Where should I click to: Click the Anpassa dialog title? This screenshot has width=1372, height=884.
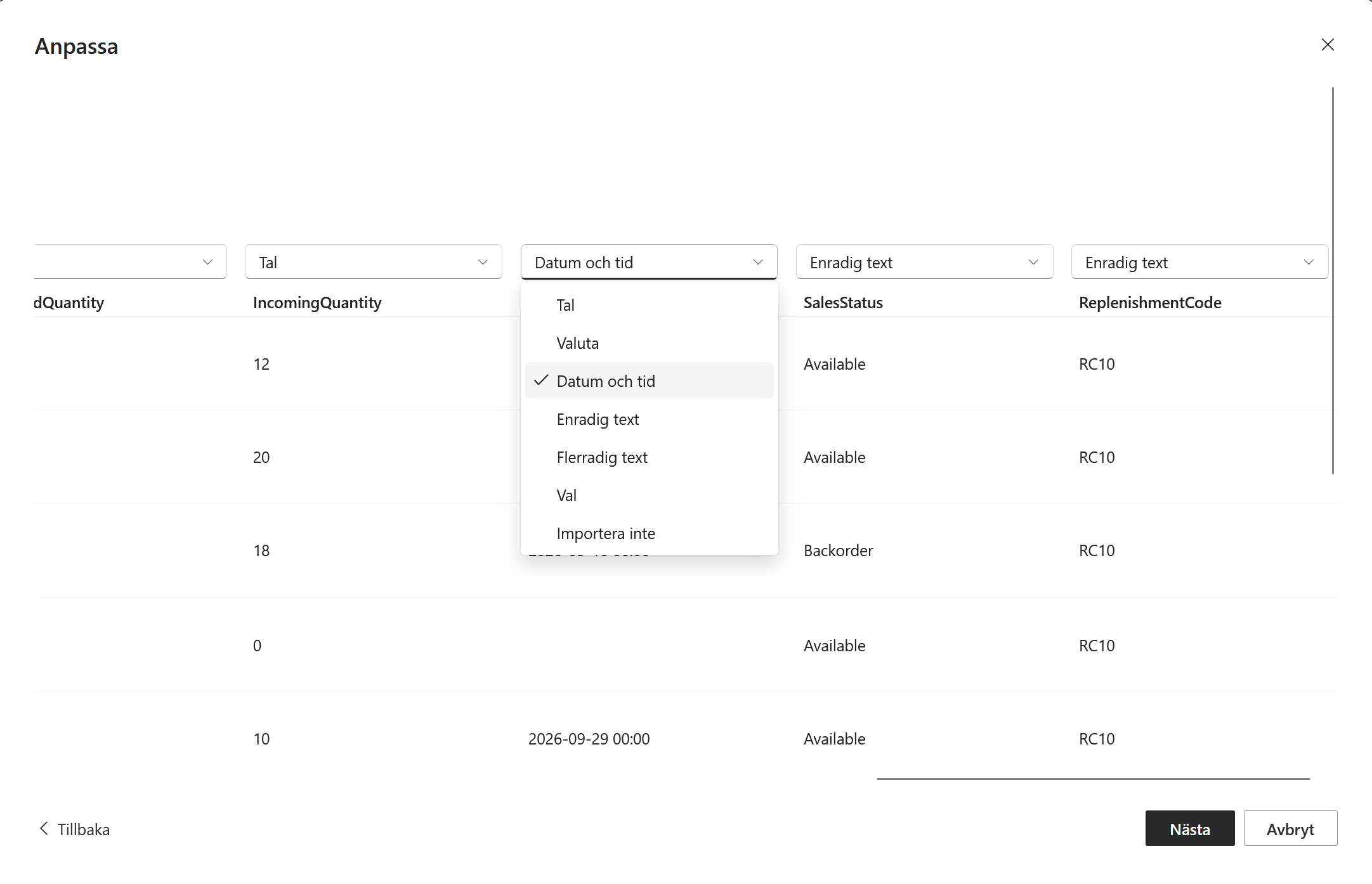click(76, 46)
